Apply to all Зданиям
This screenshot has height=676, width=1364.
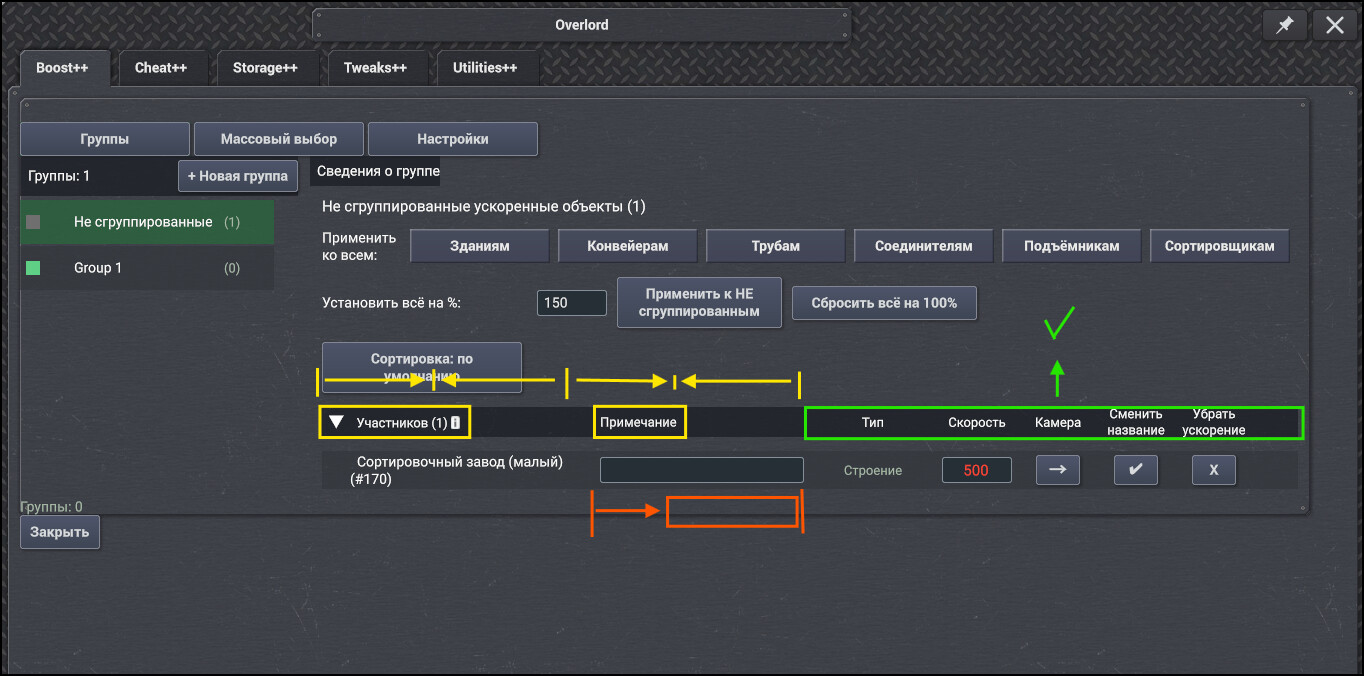(479, 246)
